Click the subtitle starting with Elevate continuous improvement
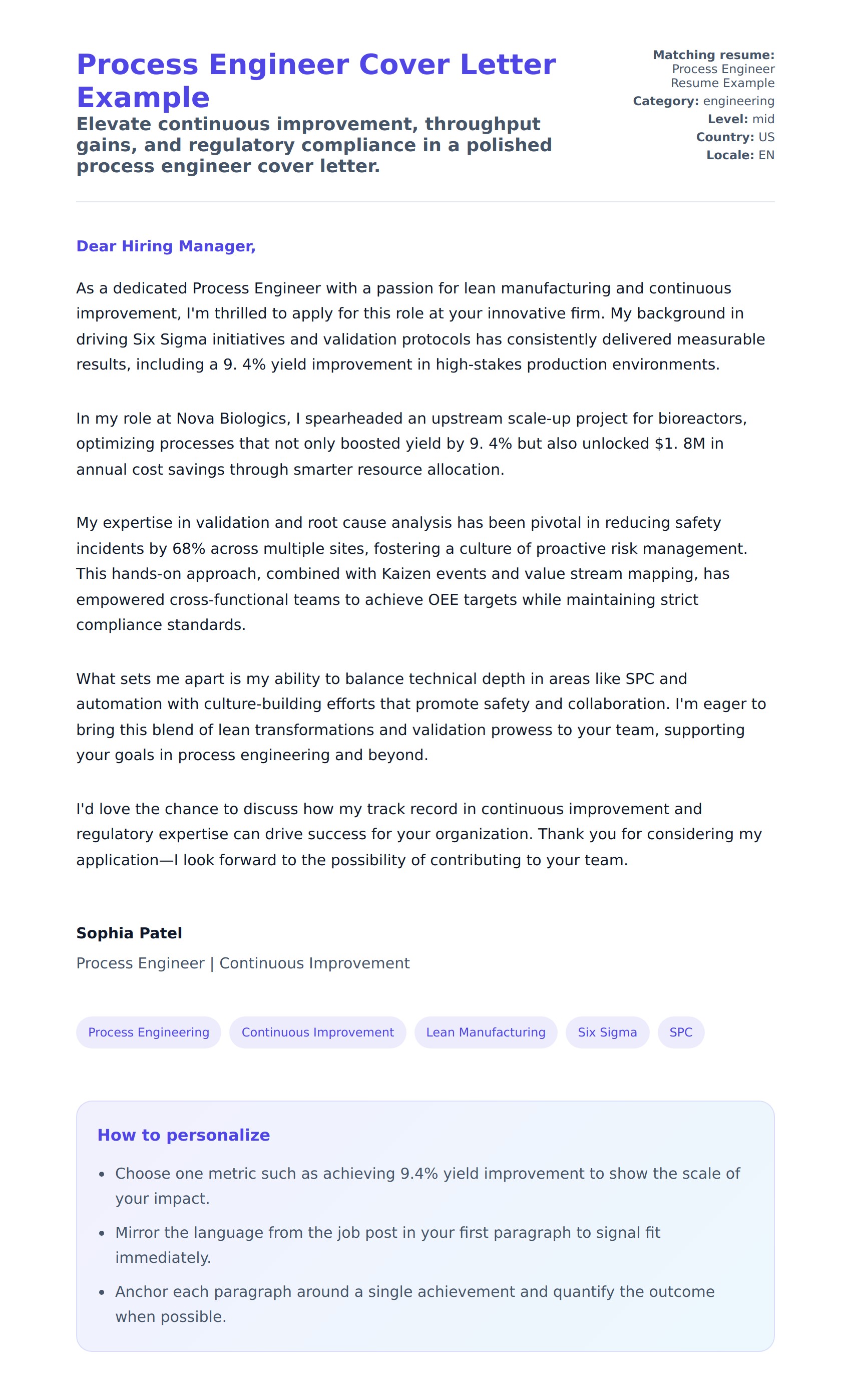Viewport: 851px width, 1400px height. 313,145
